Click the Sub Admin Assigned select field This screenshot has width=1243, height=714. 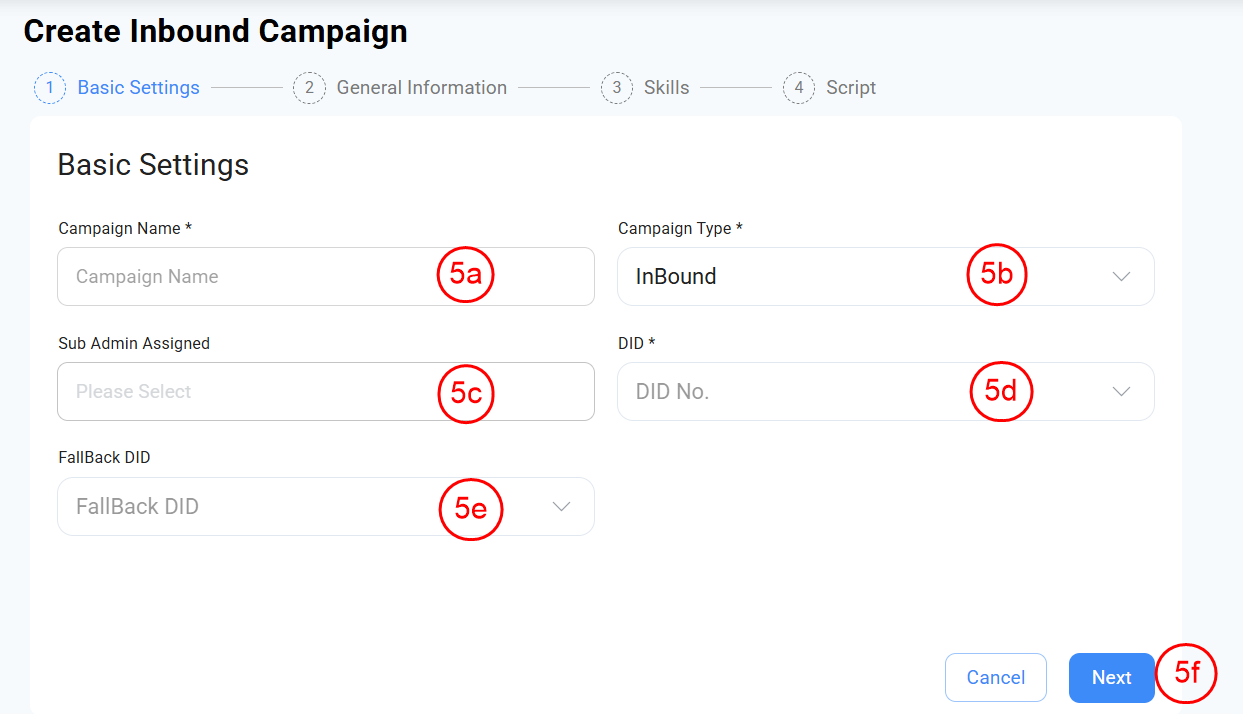tap(240, 392)
